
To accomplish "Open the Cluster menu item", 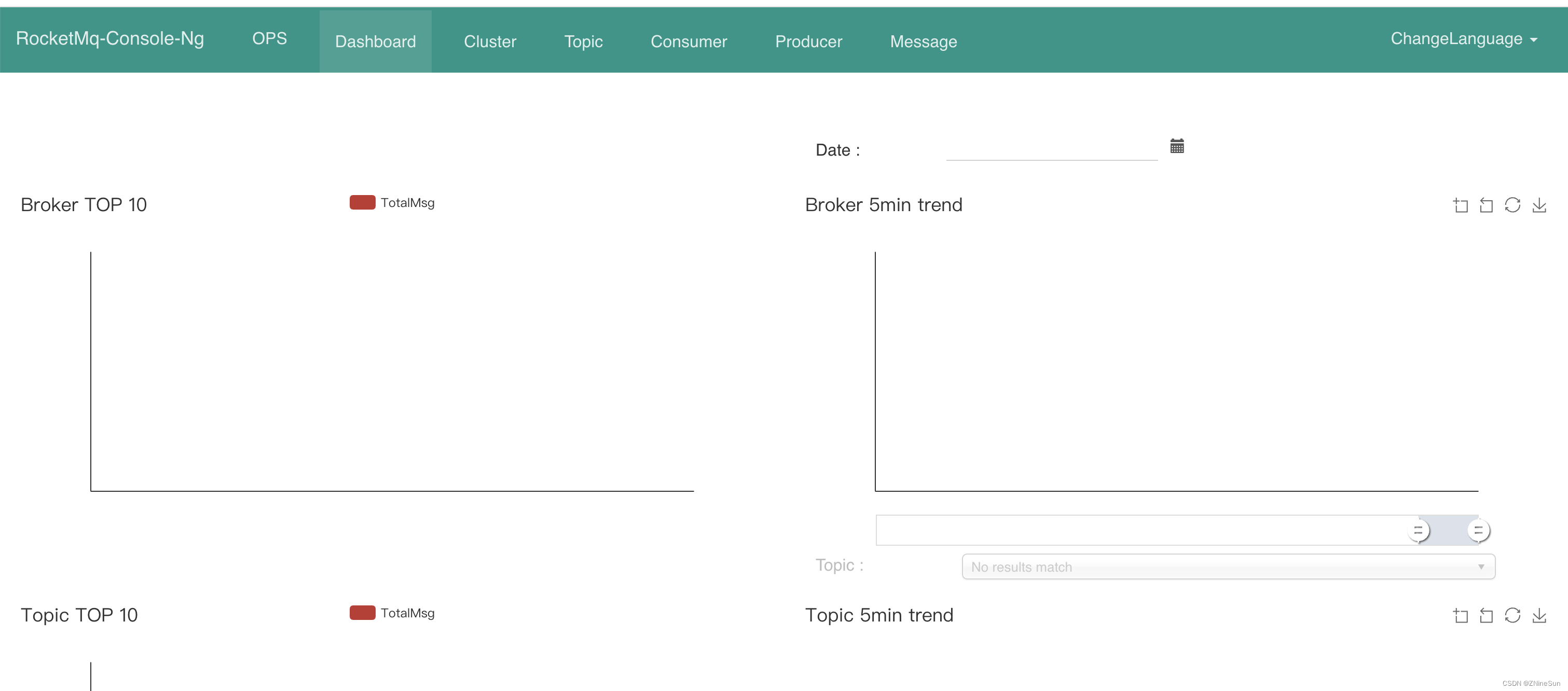I will [x=491, y=41].
